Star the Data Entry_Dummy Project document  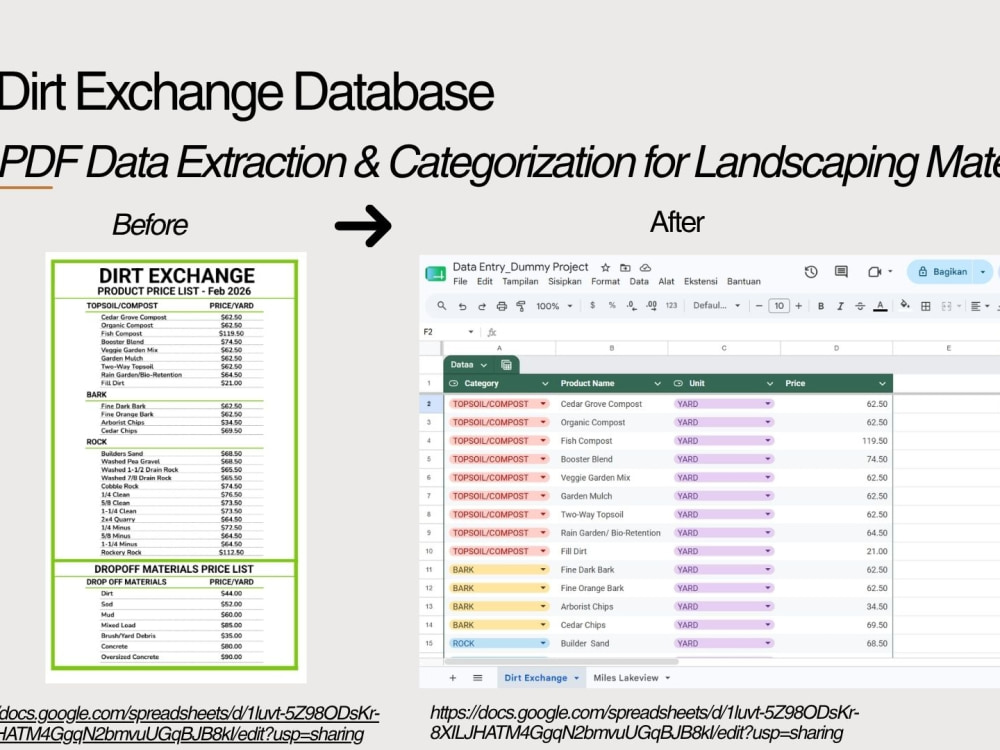(605, 267)
